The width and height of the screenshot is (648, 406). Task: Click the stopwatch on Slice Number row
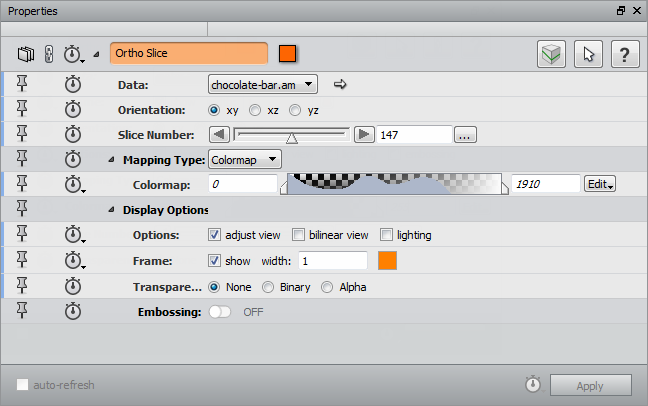[73, 134]
